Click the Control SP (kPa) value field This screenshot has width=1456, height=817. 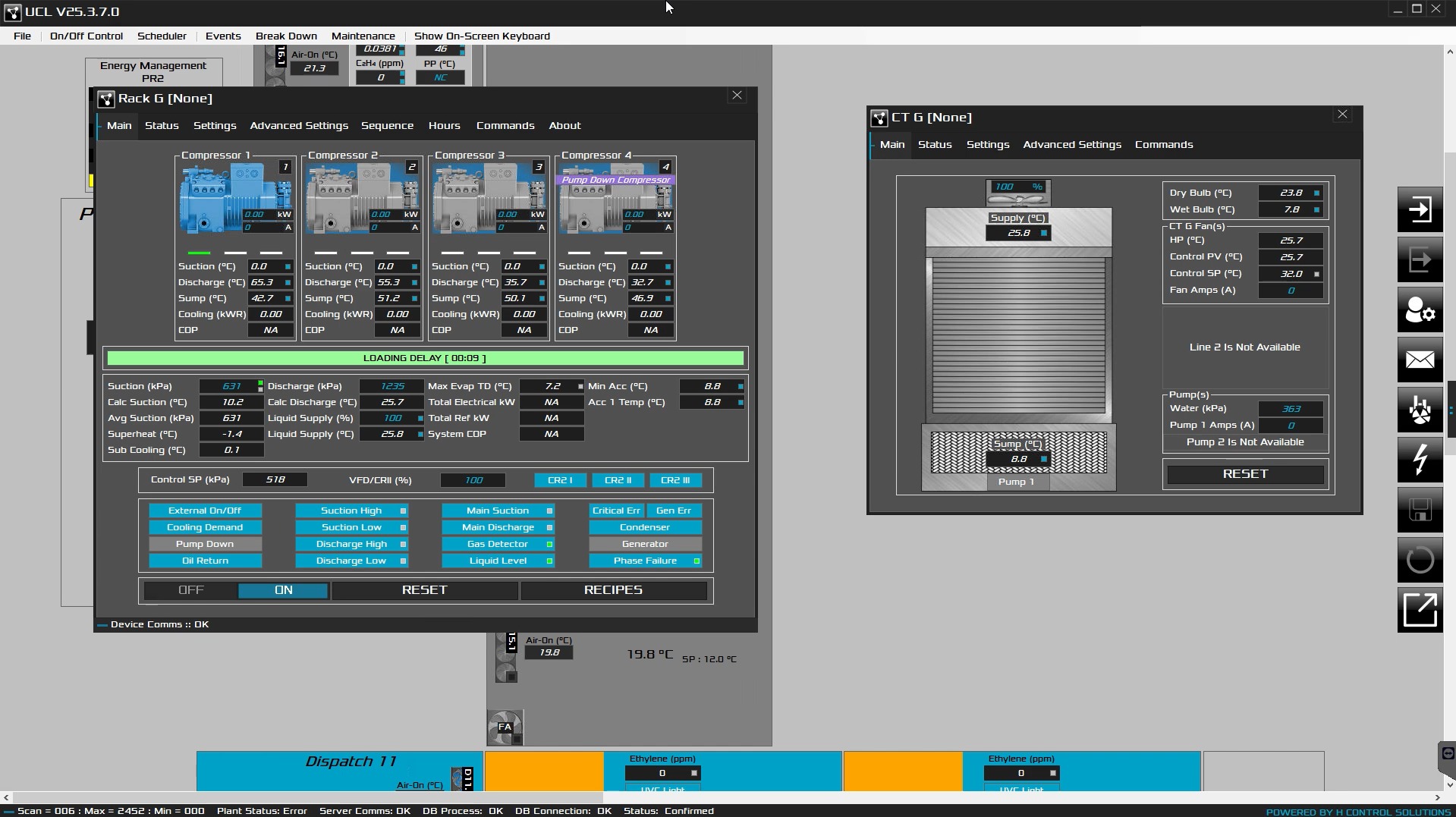click(x=275, y=480)
